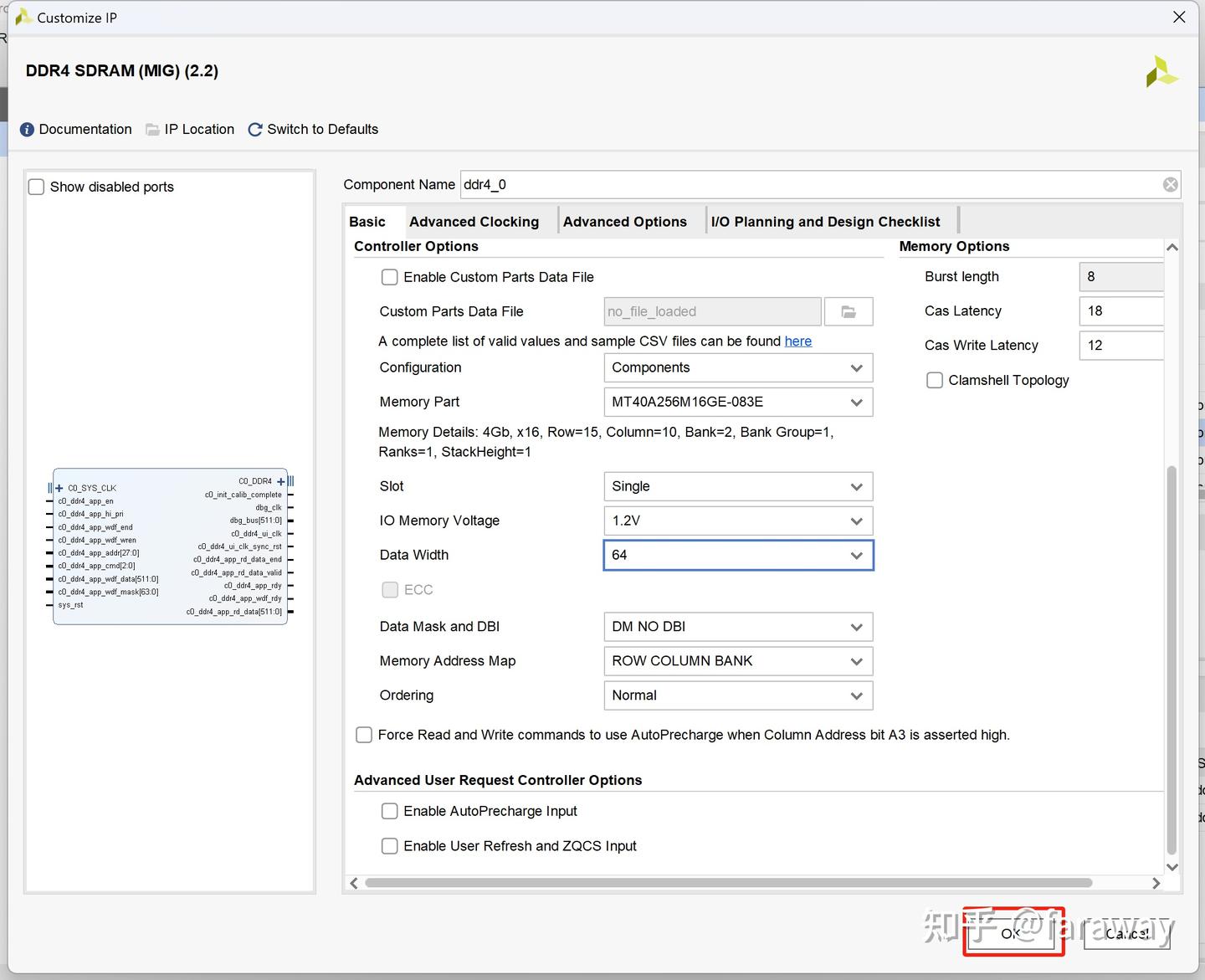Click the IP Location folder icon
1205x980 pixels.
(152, 130)
